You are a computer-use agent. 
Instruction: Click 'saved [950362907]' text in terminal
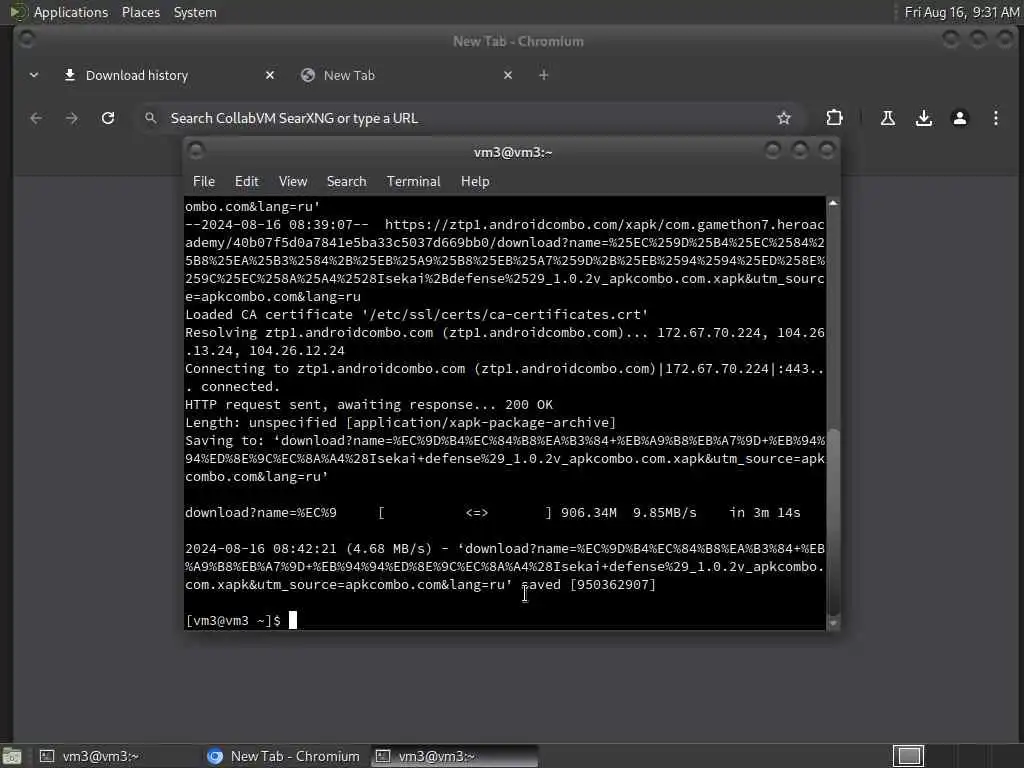click(x=588, y=584)
